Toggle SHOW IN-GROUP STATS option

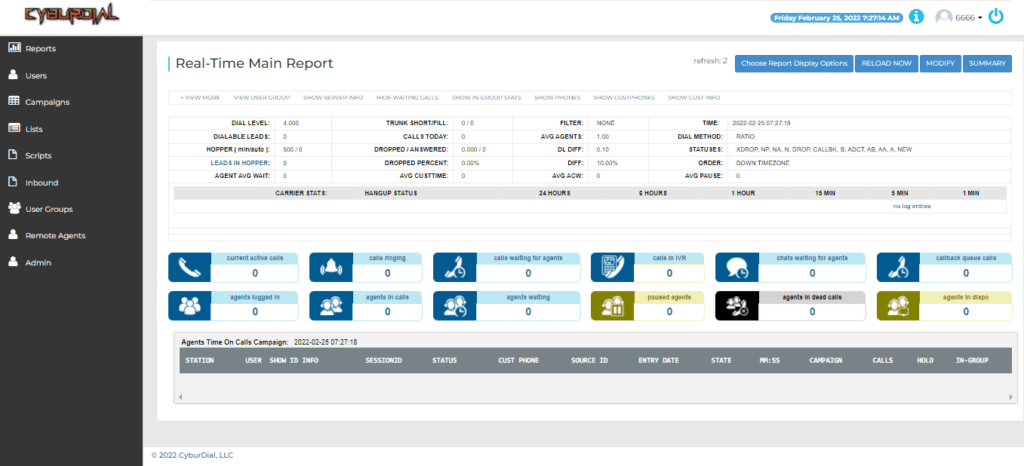click(486, 98)
